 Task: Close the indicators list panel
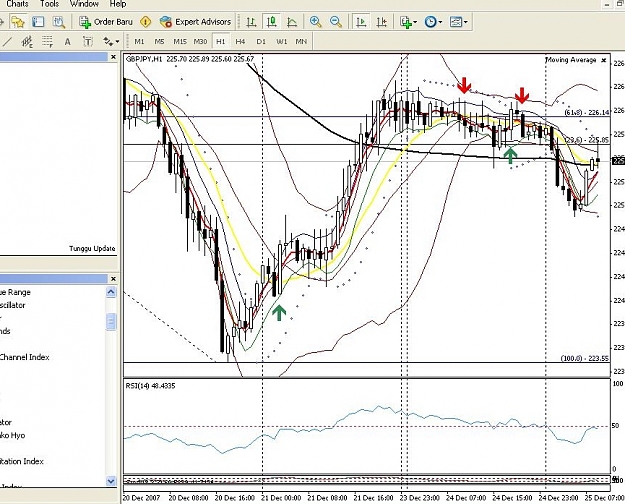pos(113,278)
